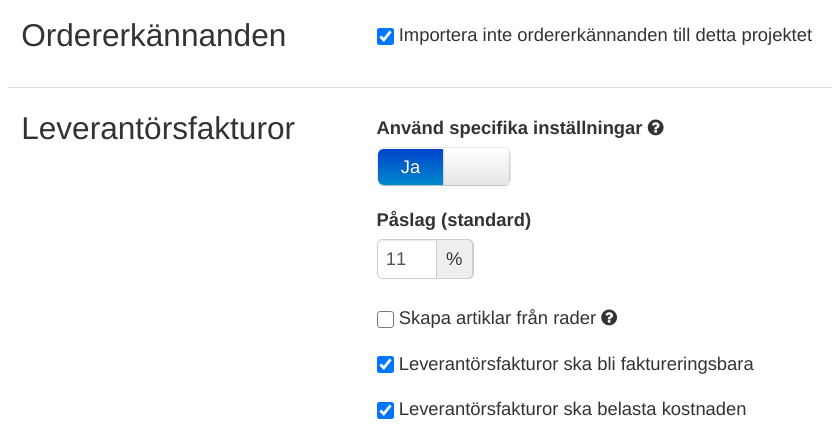Click the % suffix next to Påslag field
This screenshot has width=832, height=447.
(x=454, y=259)
